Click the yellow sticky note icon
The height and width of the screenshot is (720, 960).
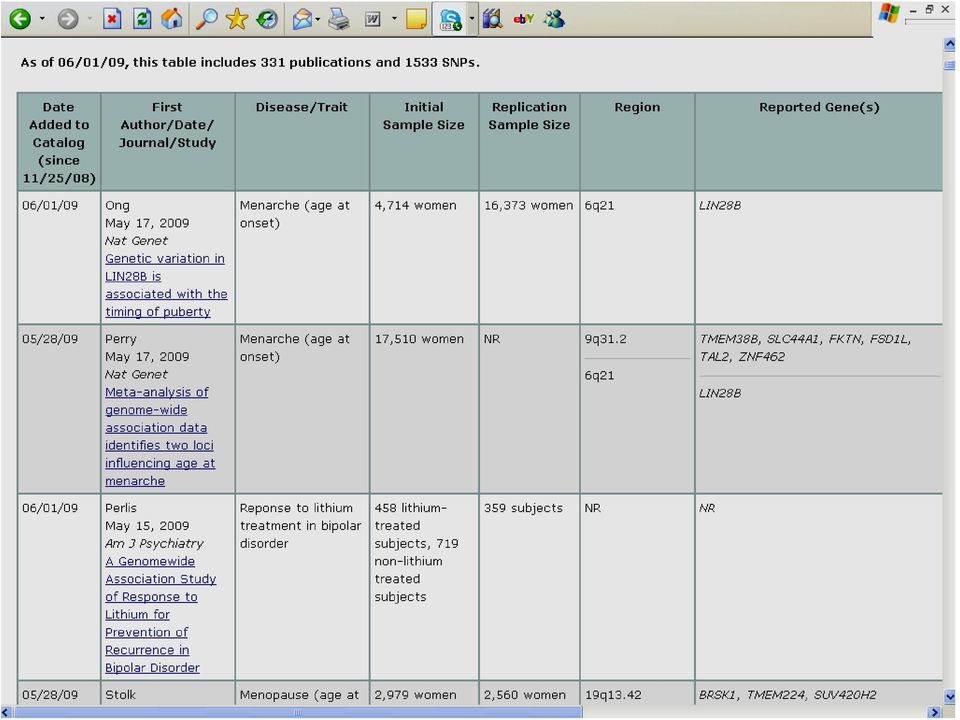pyautogui.click(x=416, y=19)
